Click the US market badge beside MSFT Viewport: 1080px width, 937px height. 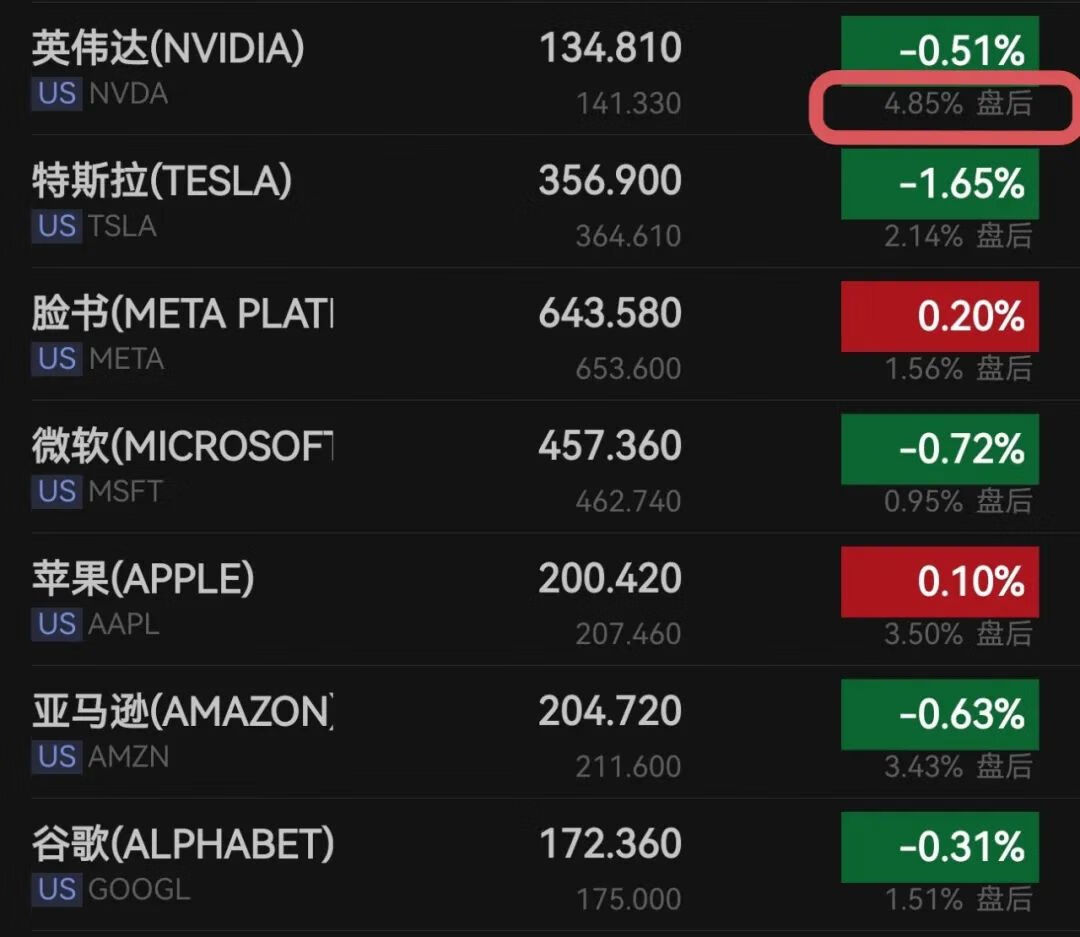pos(56,491)
